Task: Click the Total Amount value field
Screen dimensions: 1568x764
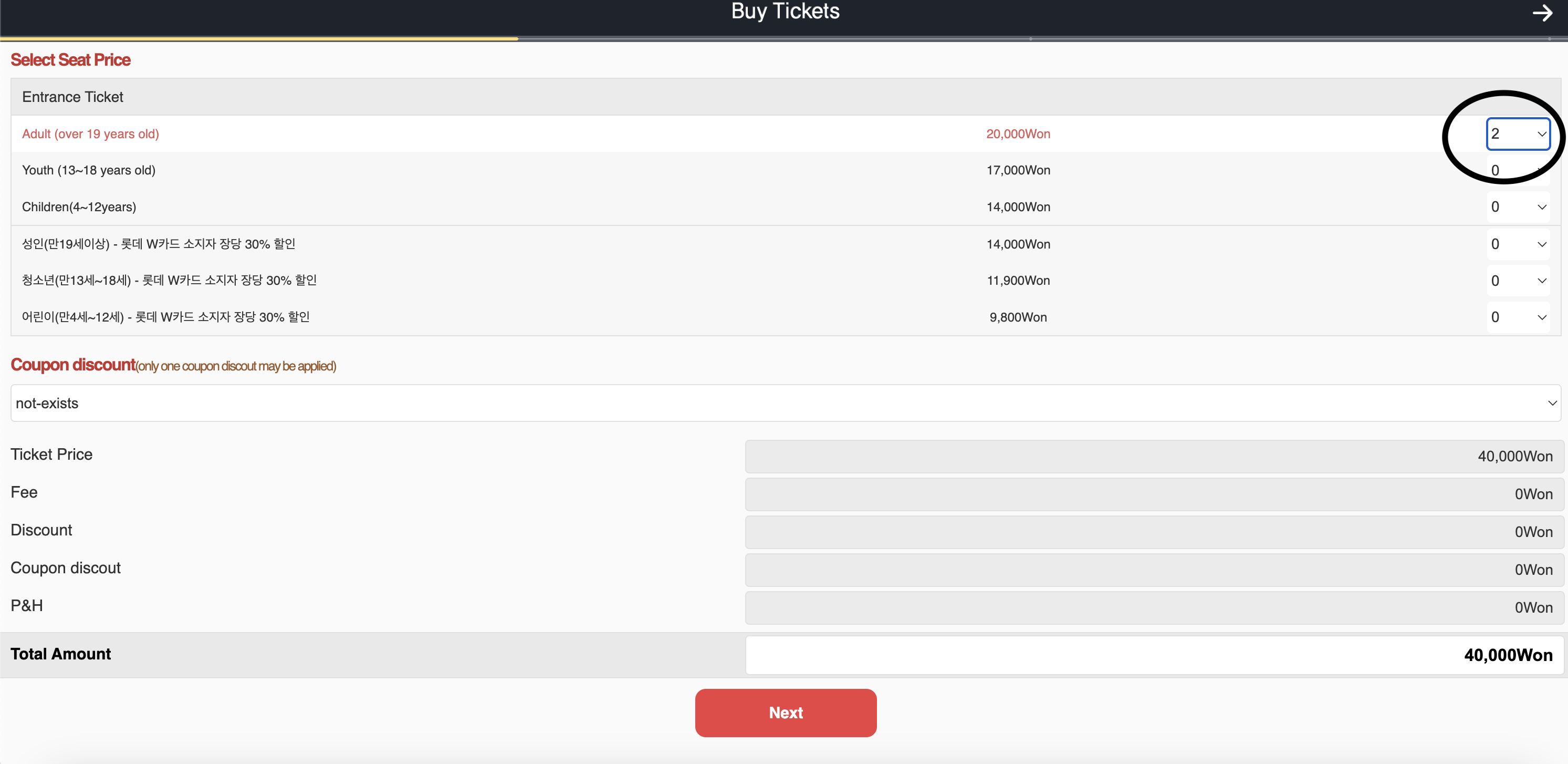Action: pos(1154,655)
